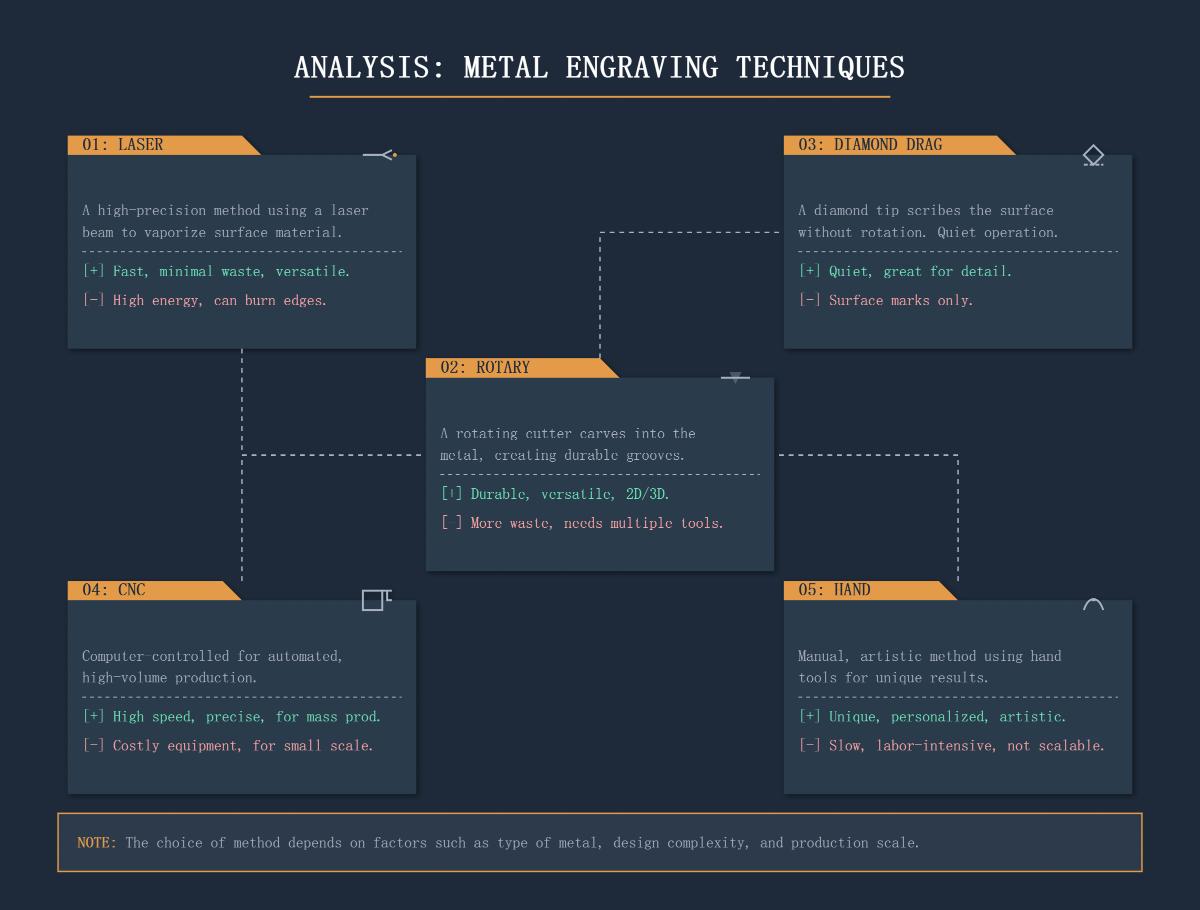This screenshot has height=910, width=1200.
Task: Click the [-] marker beside 'Surface marks only'
Action: 809,300
